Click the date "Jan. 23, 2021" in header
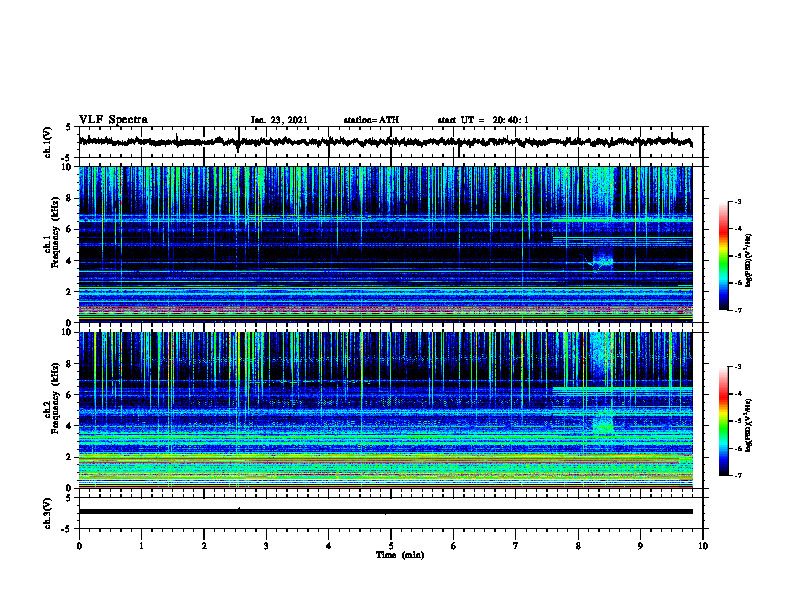Image resolution: width=792 pixels, height=612 pixels. [x=279, y=120]
